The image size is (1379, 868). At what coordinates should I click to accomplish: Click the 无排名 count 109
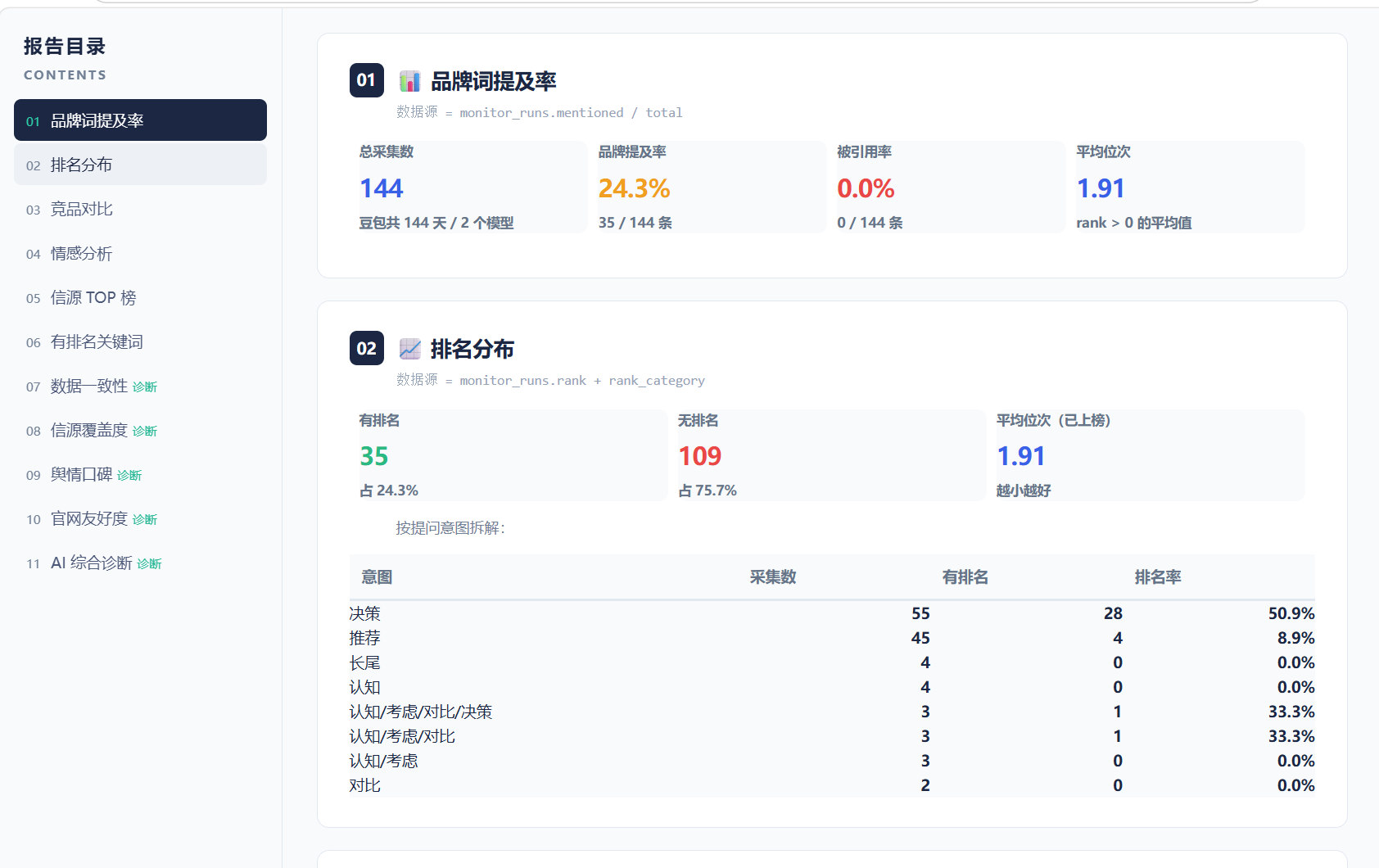700,456
